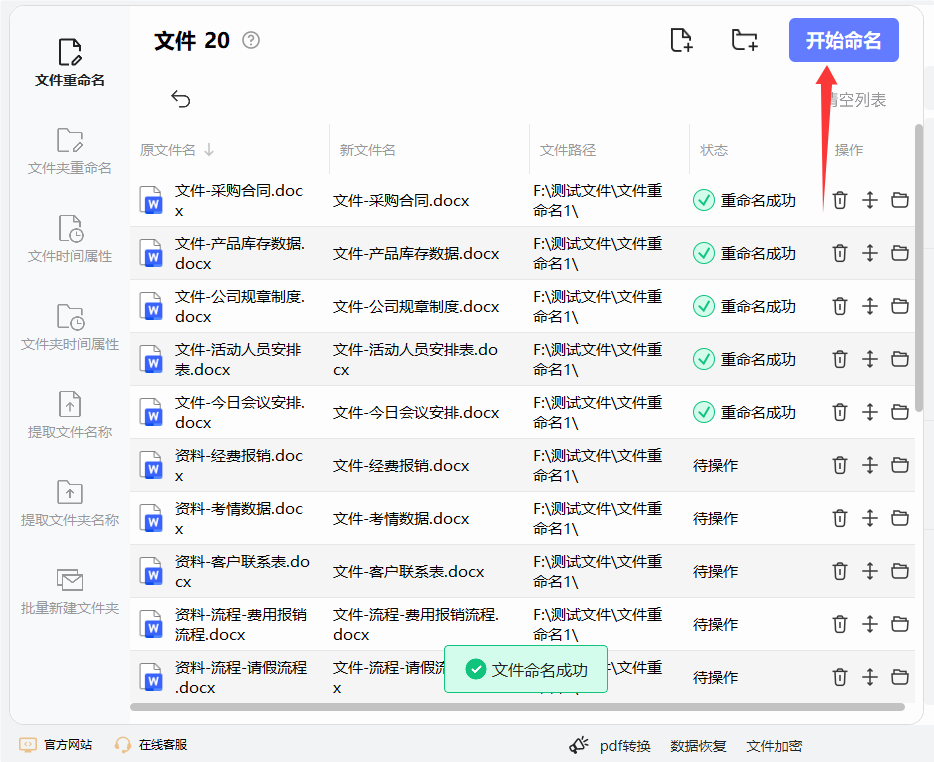Click move icon for 资料-经费报销.docx row

(x=870, y=465)
